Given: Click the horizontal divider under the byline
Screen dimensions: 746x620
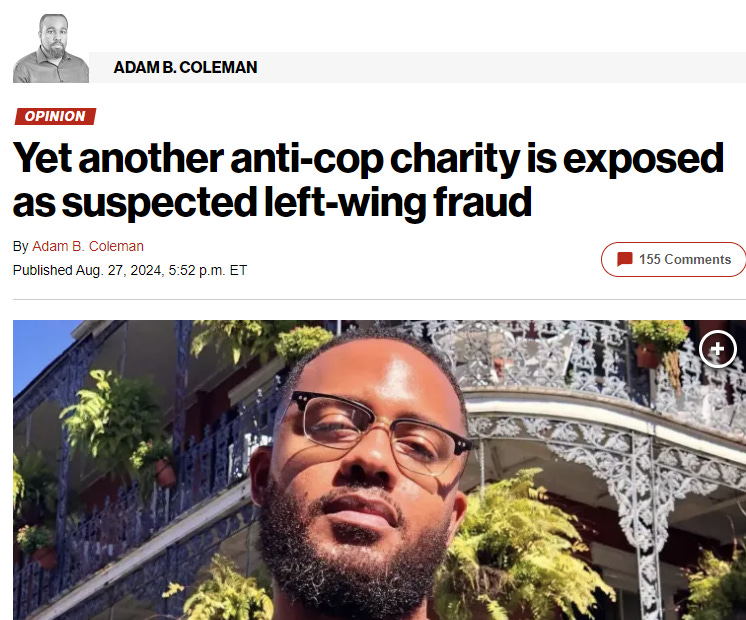Looking at the screenshot, I should coord(379,299).
